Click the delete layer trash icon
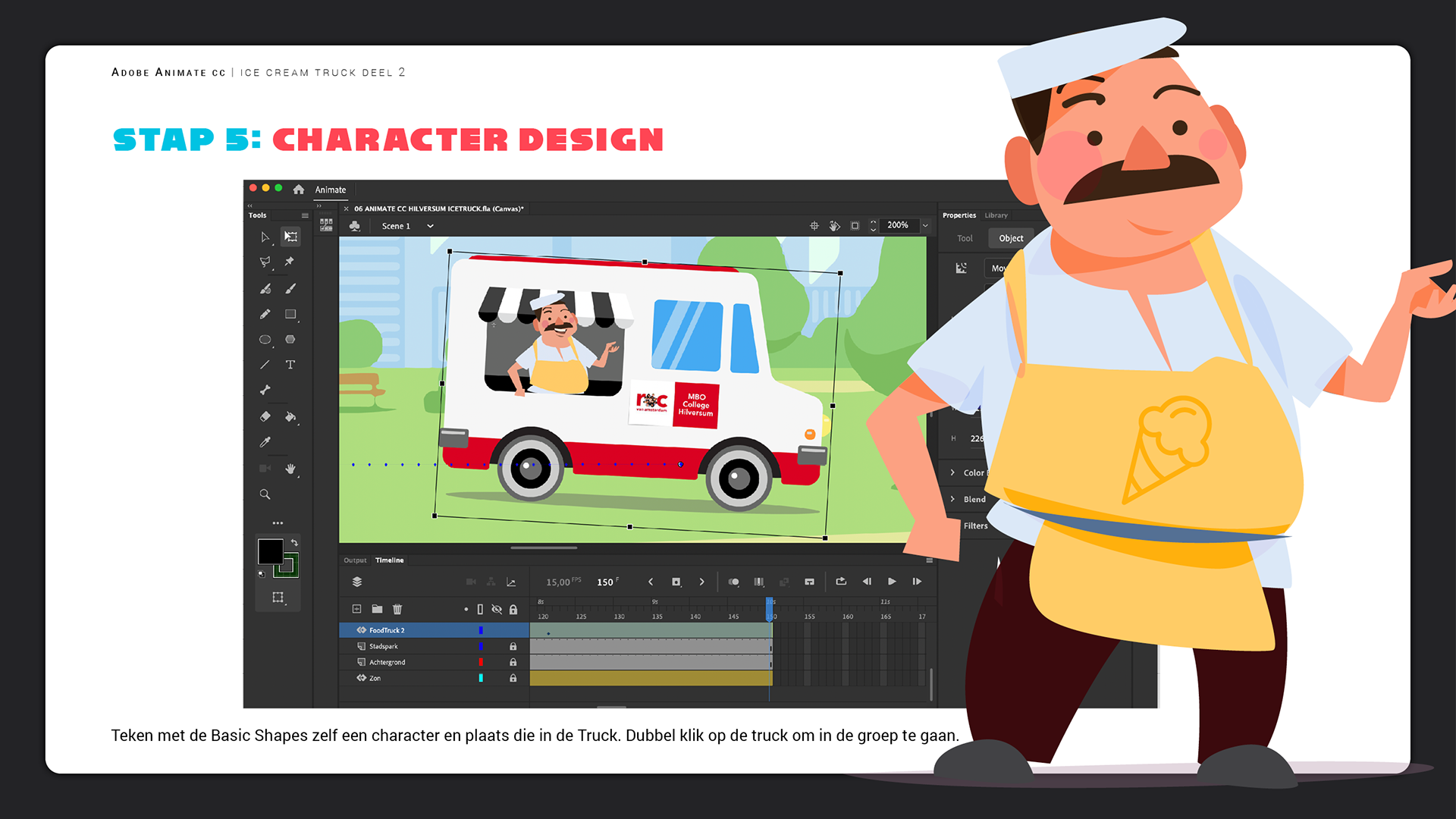Screen dimensions: 1456x819 [x=397, y=609]
